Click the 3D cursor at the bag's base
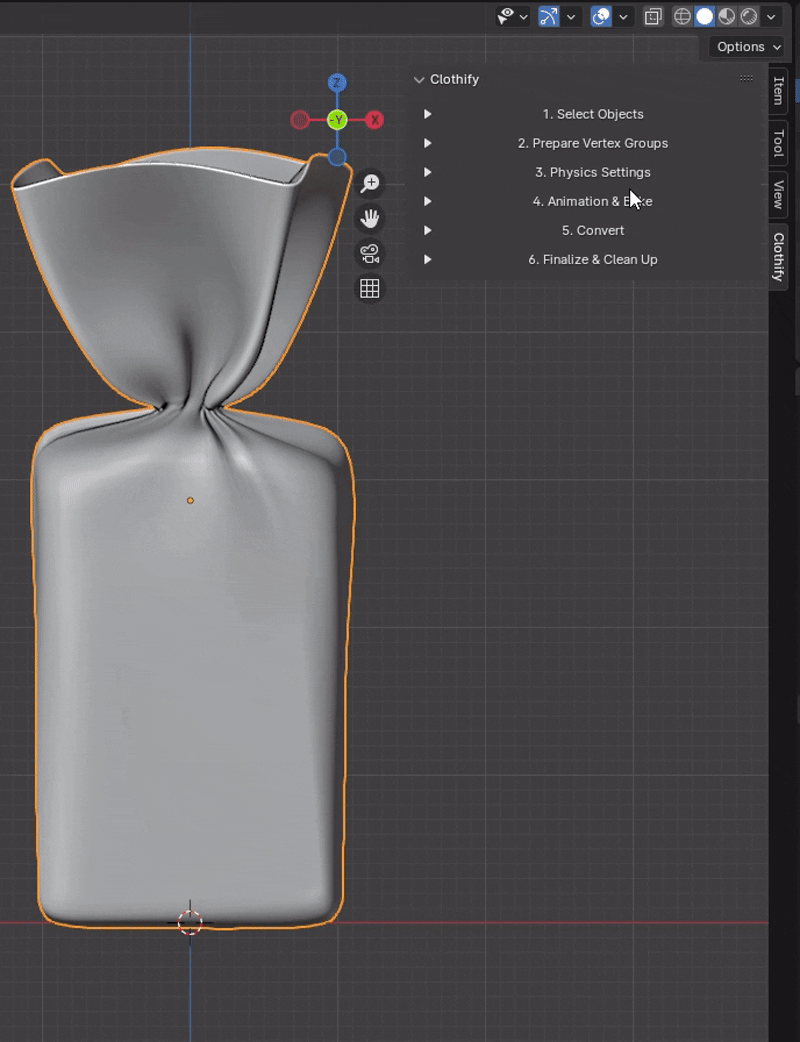 pyautogui.click(x=190, y=922)
